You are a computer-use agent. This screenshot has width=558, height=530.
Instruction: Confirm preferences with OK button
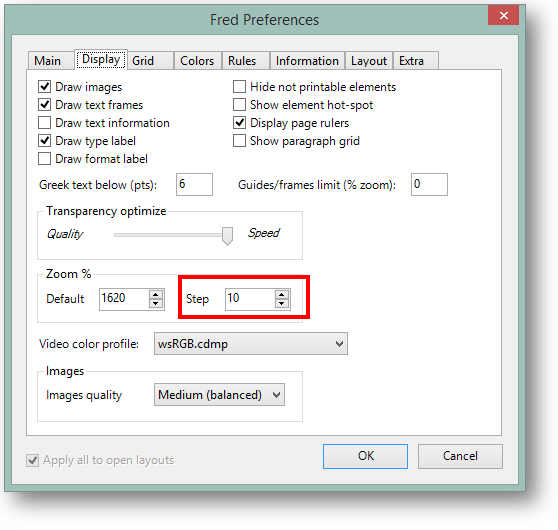365,456
